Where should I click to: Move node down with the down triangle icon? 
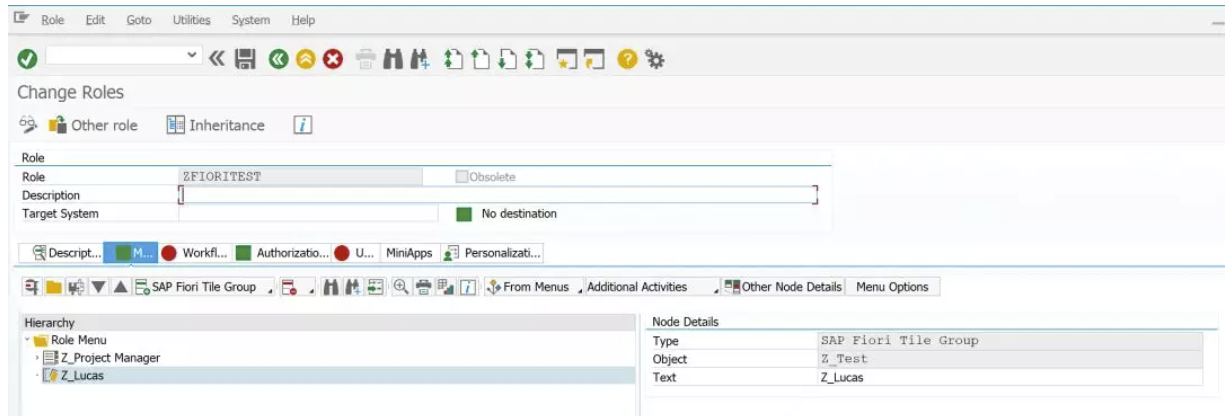coord(98,287)
